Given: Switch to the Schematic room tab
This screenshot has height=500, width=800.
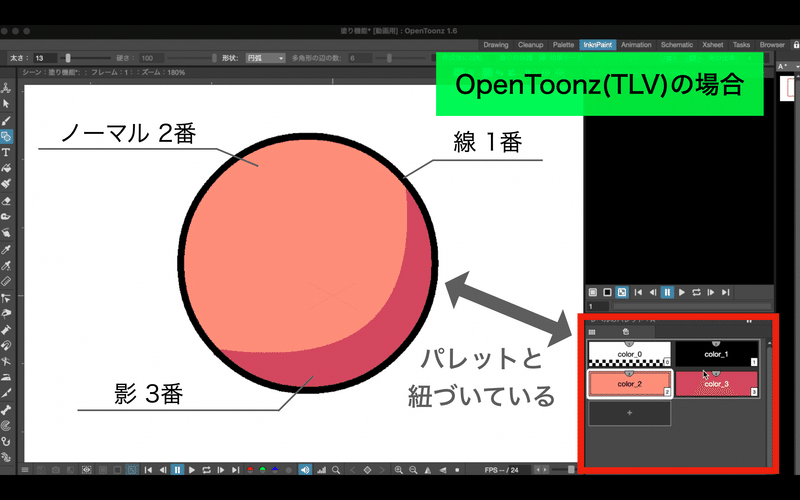Looking at the screenshot, I should (x=677, y=45).
